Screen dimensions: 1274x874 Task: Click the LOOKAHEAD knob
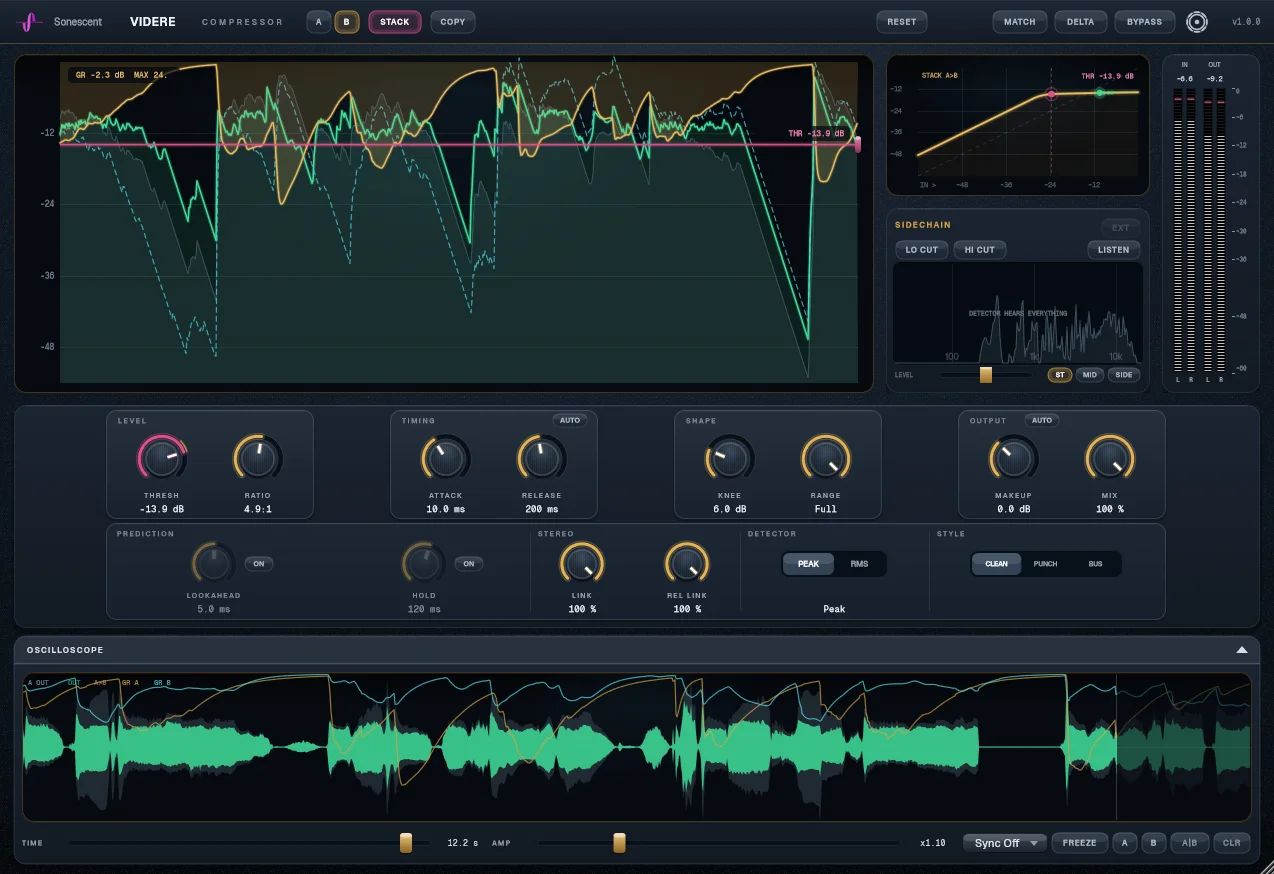tap(213, 564)
